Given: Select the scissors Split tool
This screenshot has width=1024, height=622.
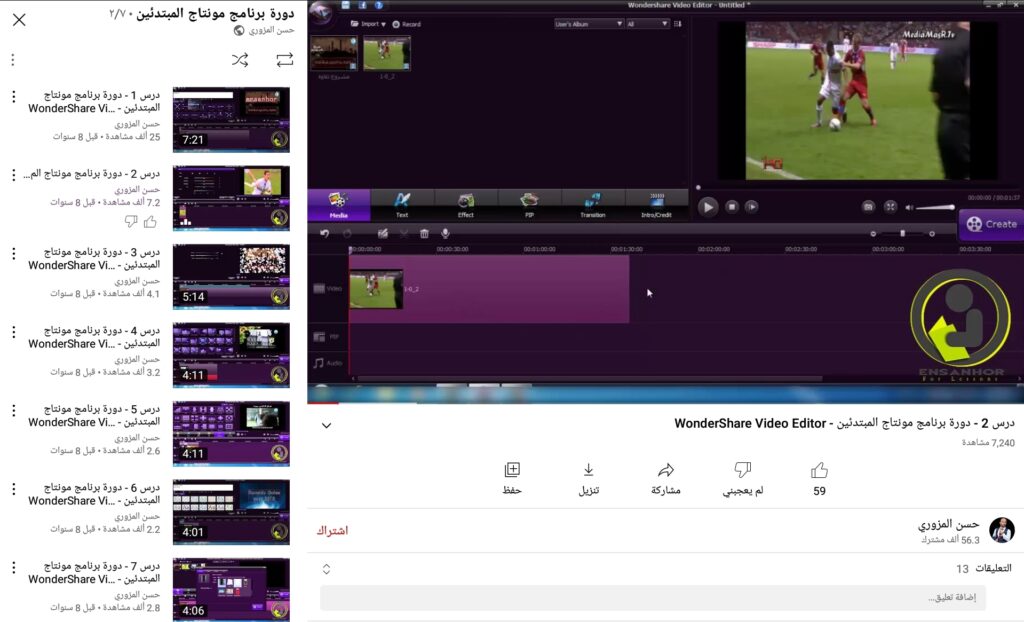Looking at the screenshot, I should 404,232.
